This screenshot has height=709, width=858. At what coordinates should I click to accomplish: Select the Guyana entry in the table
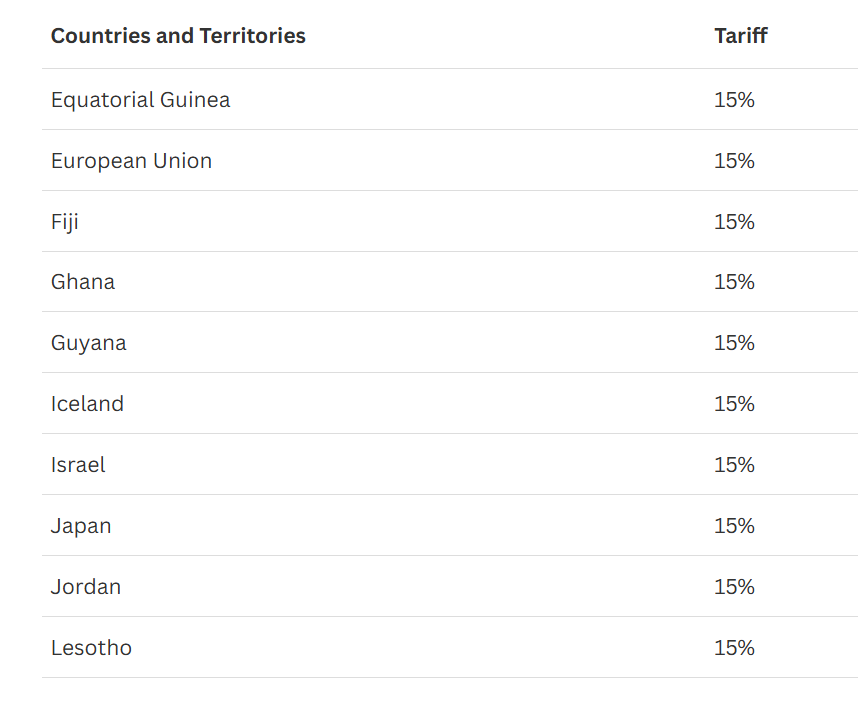(89, 344)
